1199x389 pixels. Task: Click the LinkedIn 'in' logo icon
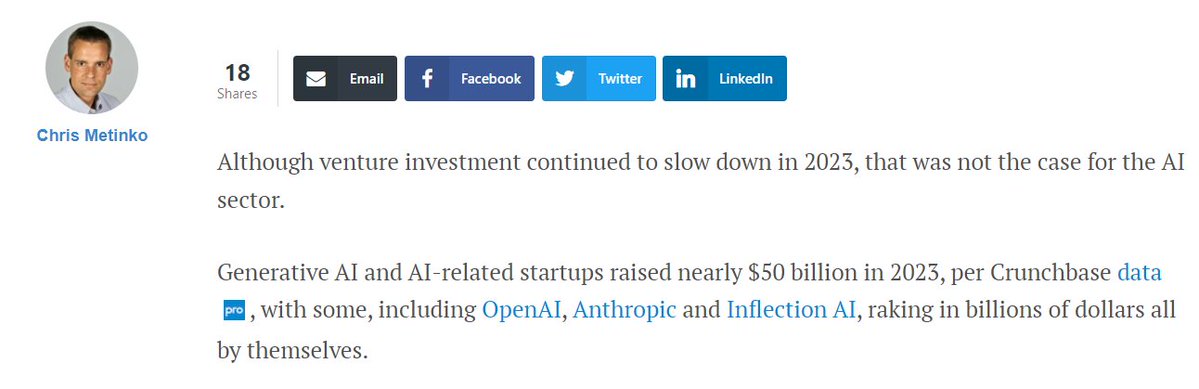point(685,79)
